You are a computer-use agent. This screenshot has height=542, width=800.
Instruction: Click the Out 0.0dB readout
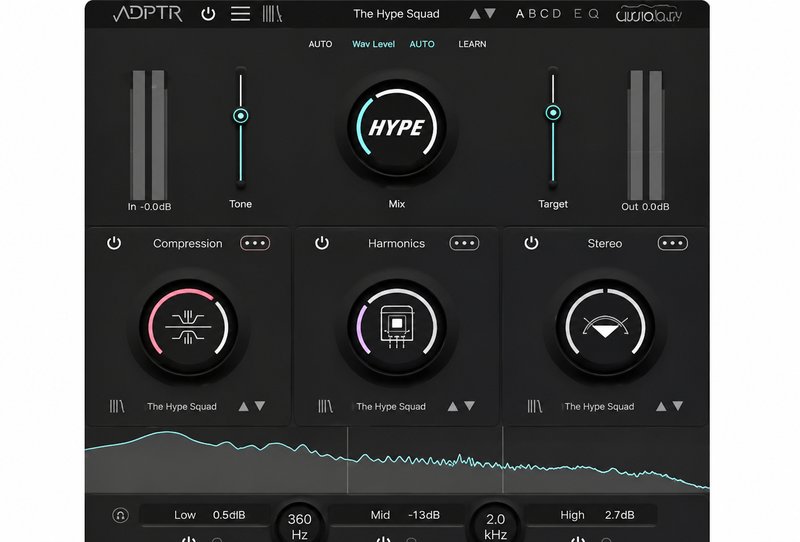pyautogui.click(x=645, y=207)
